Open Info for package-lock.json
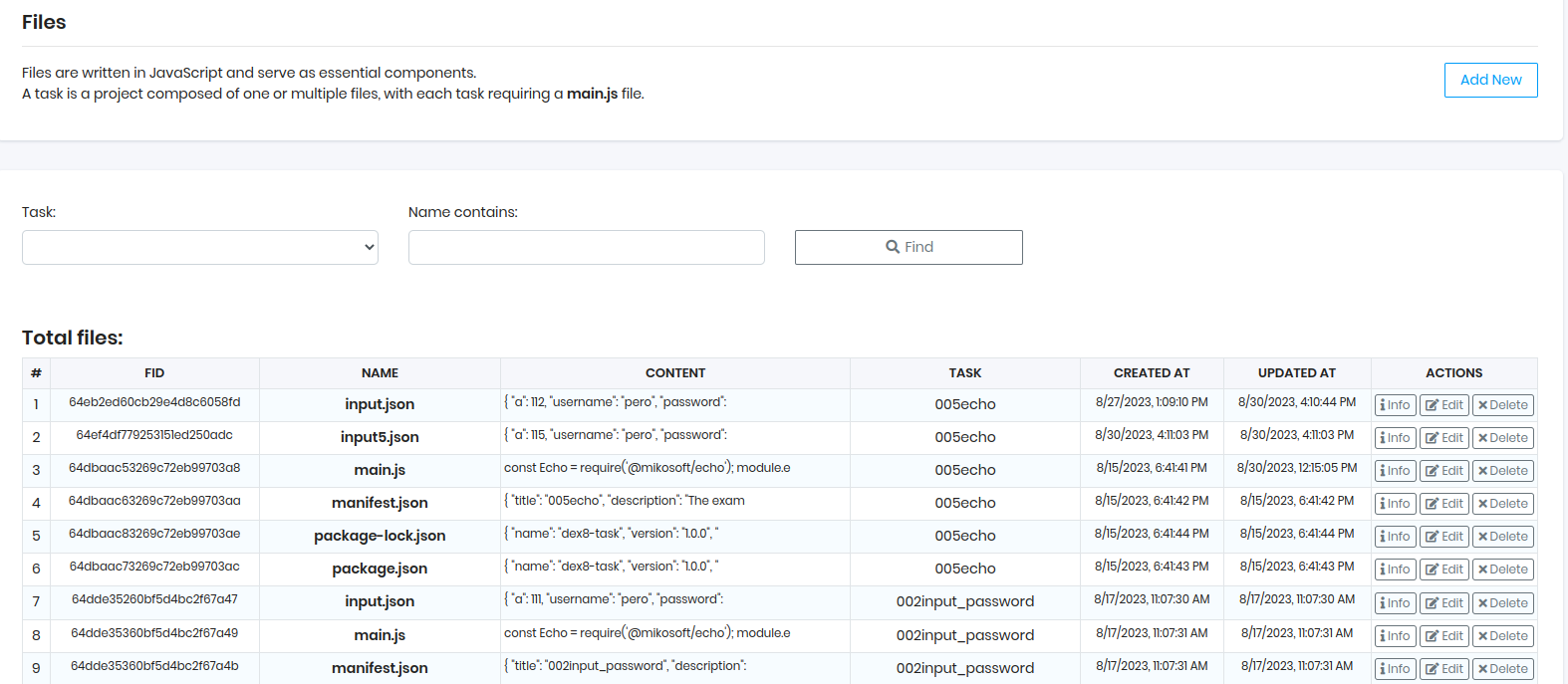Image resolution: width=1568 pixels, height=684 pixels. 1395,537
